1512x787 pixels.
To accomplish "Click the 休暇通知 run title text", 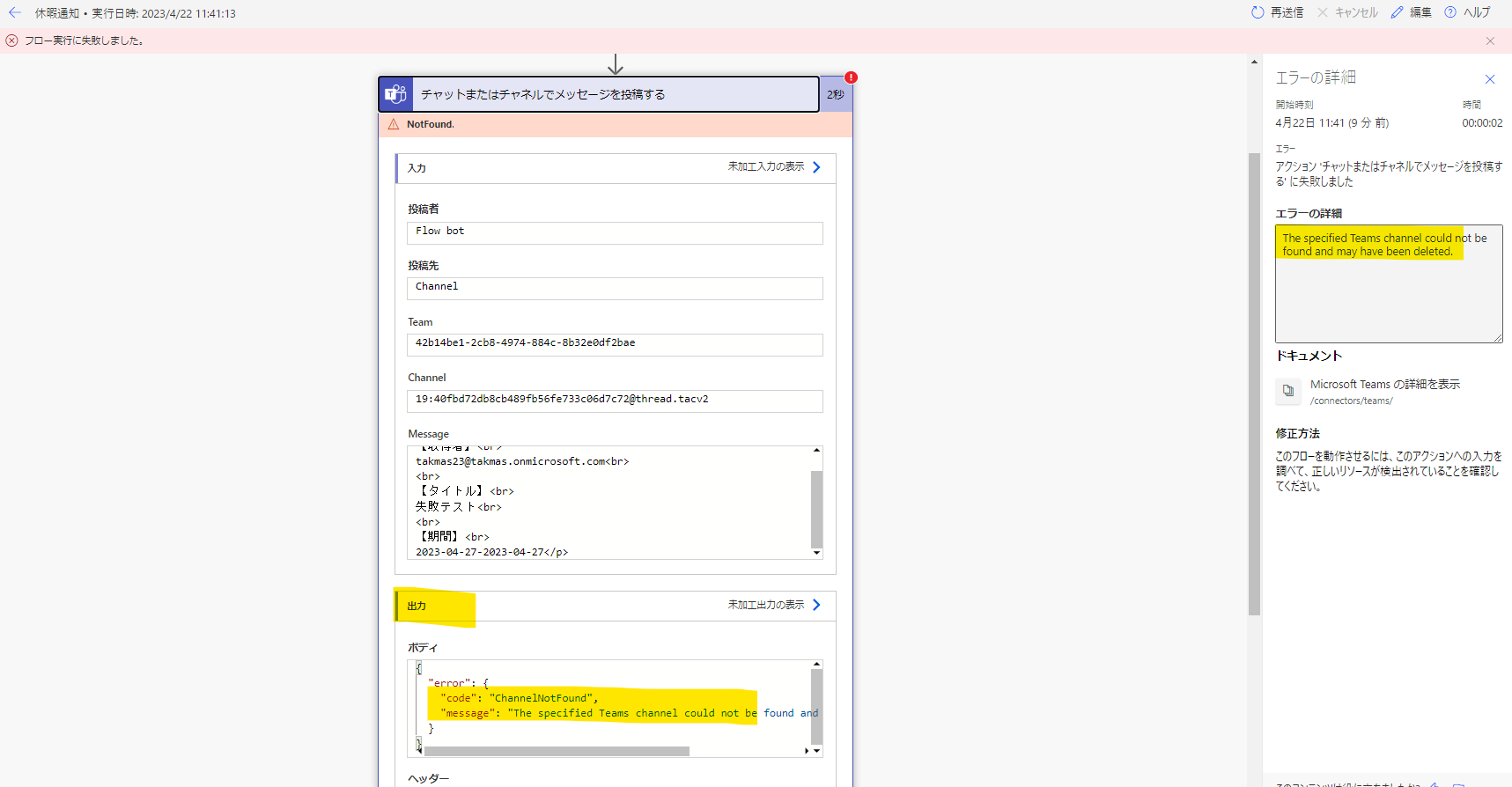I will click(57, 13).
